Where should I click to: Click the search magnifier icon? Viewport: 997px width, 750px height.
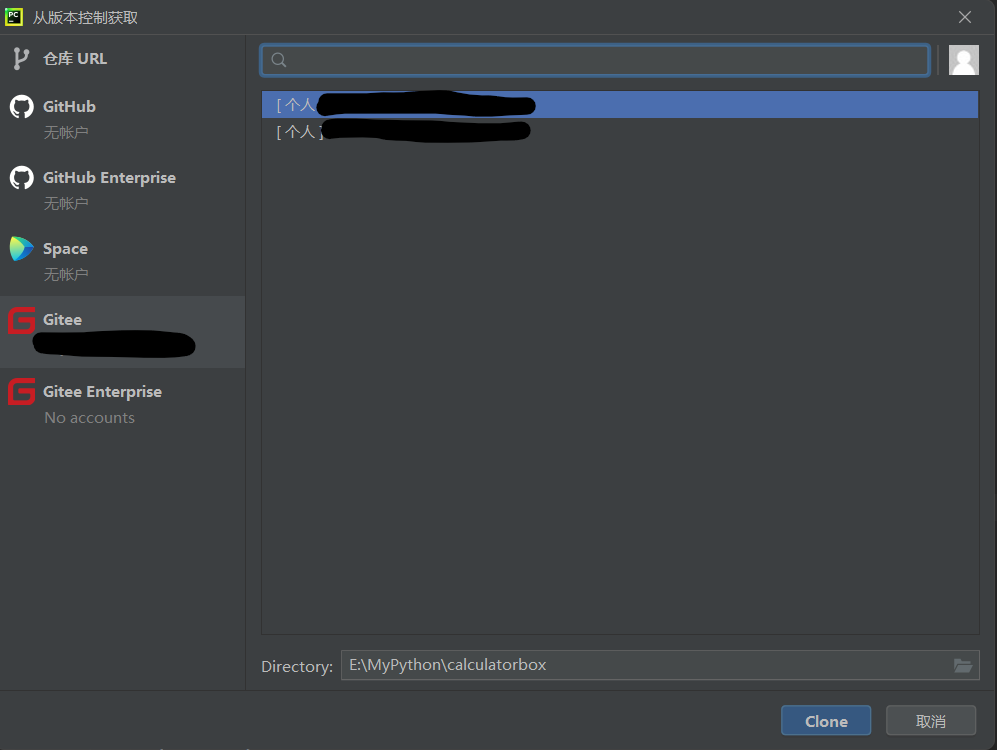pos(278,60)
